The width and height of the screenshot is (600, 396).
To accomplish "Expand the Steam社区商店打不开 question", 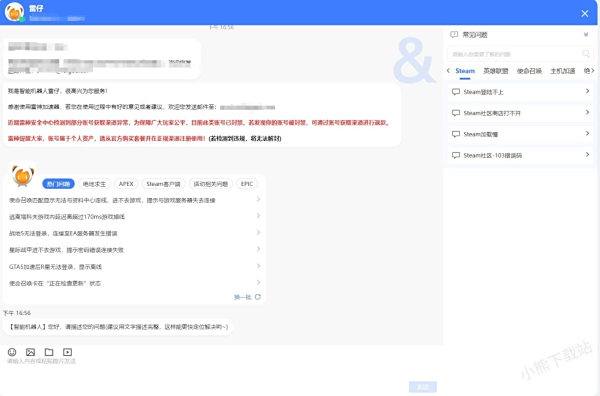I will pos(587,112).
